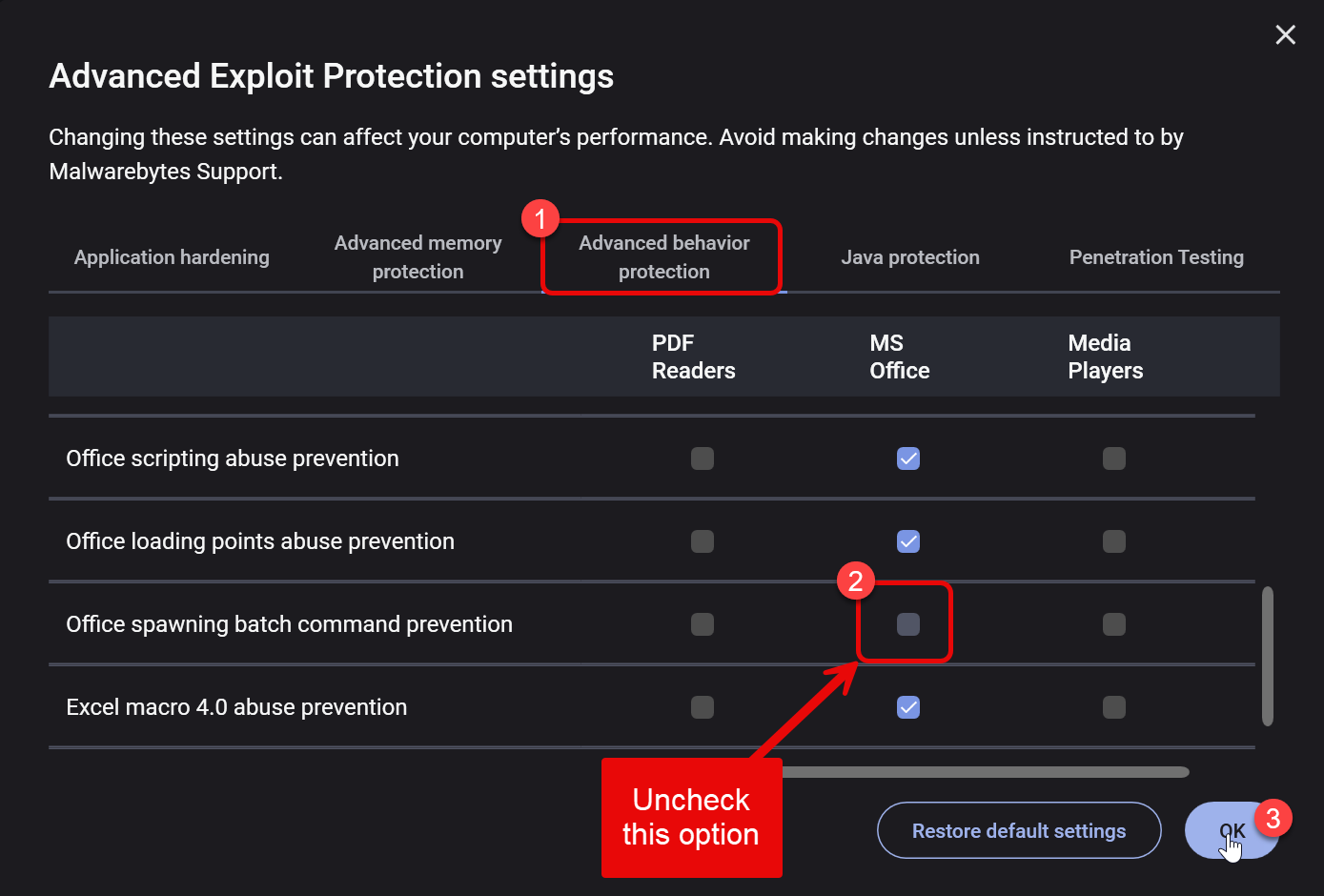The height and width of the screenshot is (896, 1324).
Task: Toggle Office spawning batch command MS Office checkbox
Action: 908,624
